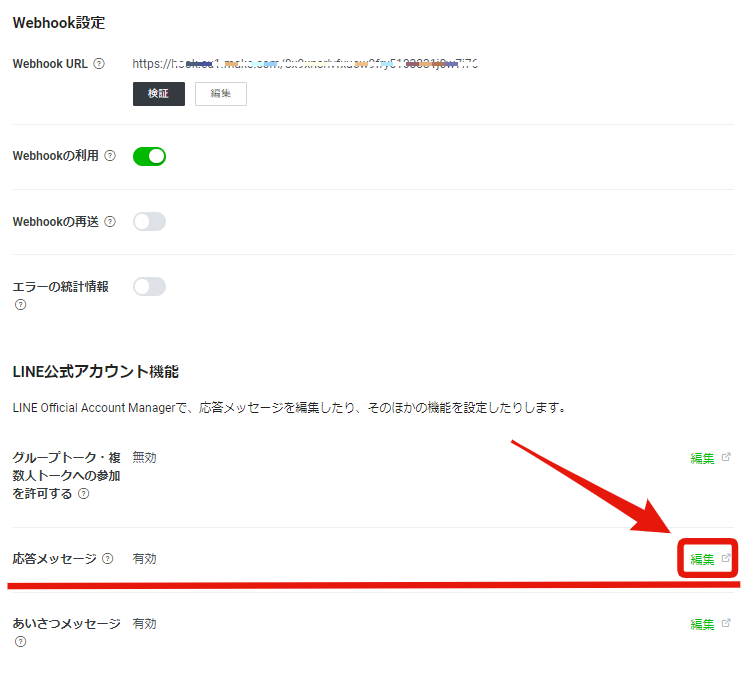755x682 pixels.
Task: Open help icon next to を許可する
Action: click(x=84, y=494)
